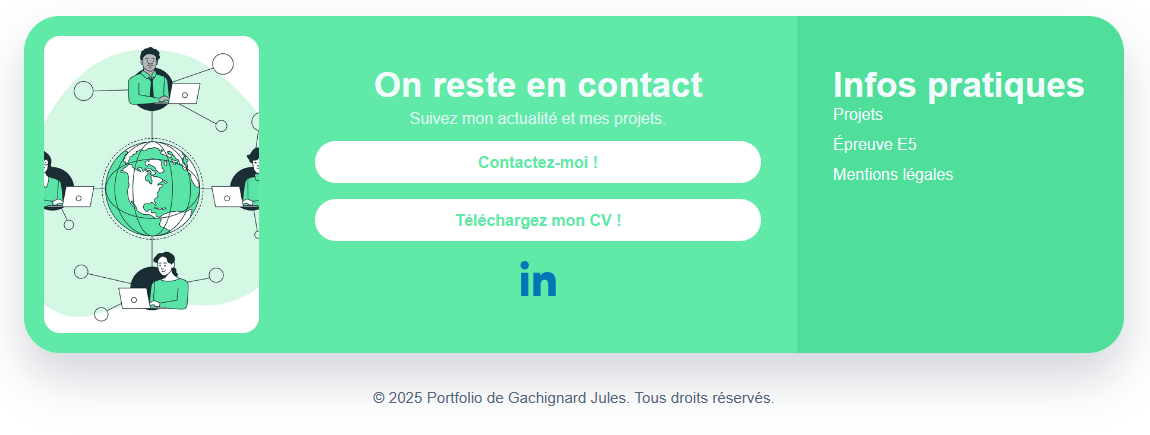Click the globe in the illustration
1150x435 pixels.
152,187
